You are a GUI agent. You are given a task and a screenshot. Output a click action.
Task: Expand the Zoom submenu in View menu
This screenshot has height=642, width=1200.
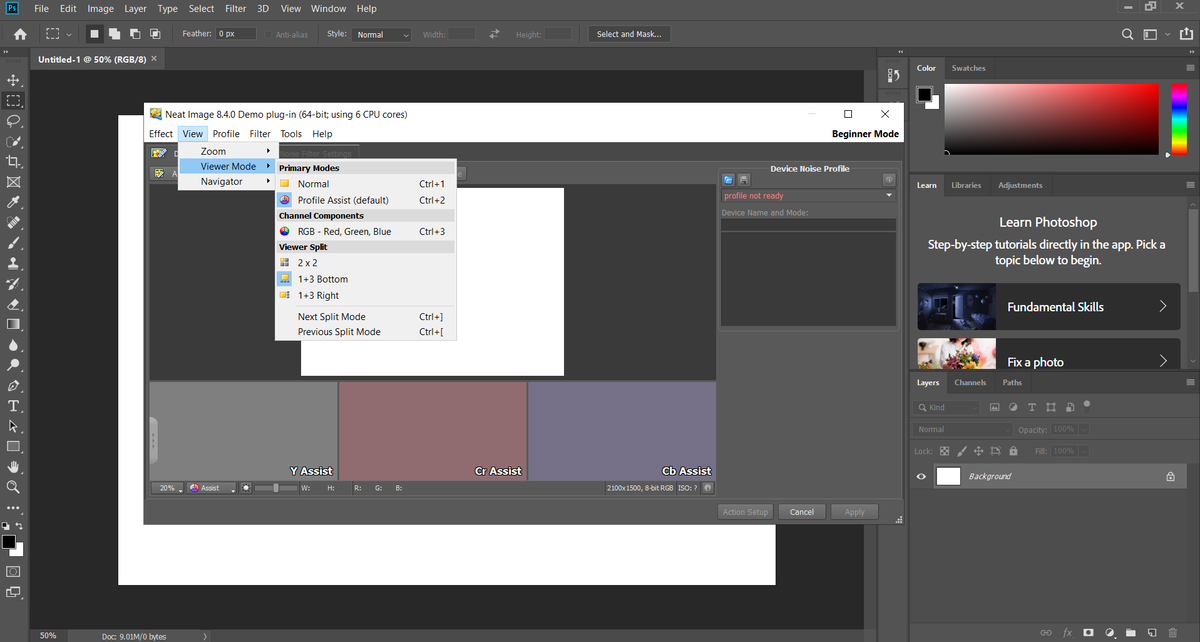pyautogui.click(x=227, y=151)
